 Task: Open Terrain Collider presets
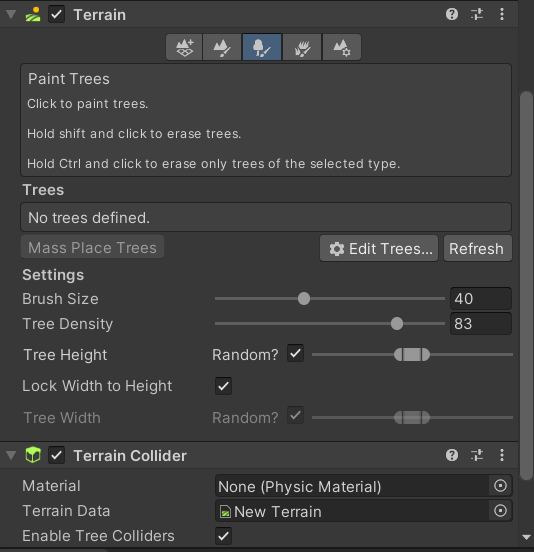[x=477, y=455]
